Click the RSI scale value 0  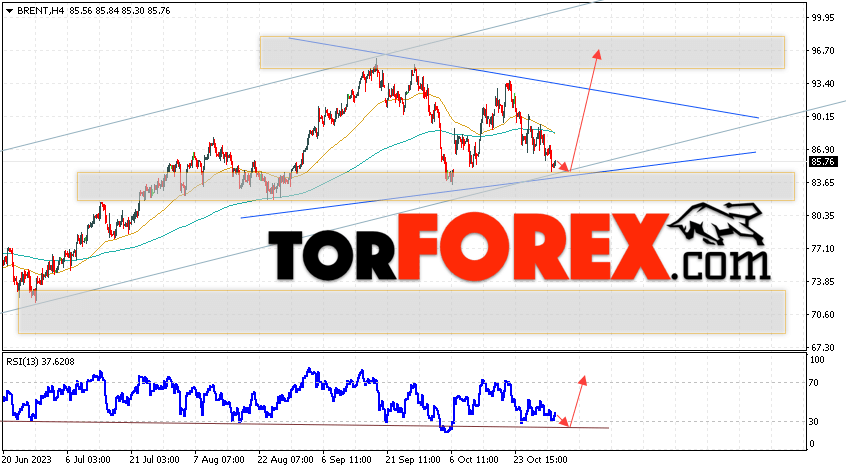813,444
